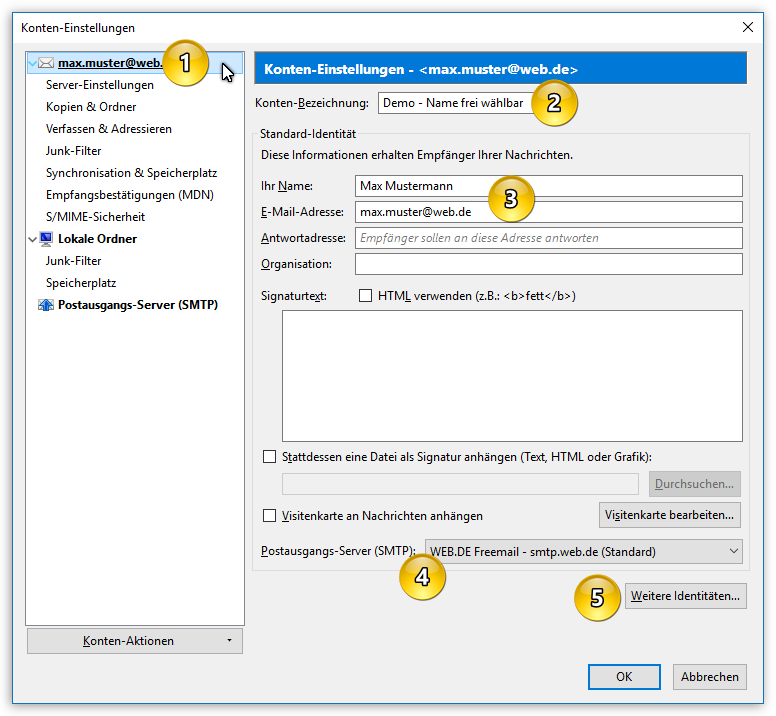
Task: Check Stattdessen eine Datei als Signatur anhängen
Action: tap(269, 457)
